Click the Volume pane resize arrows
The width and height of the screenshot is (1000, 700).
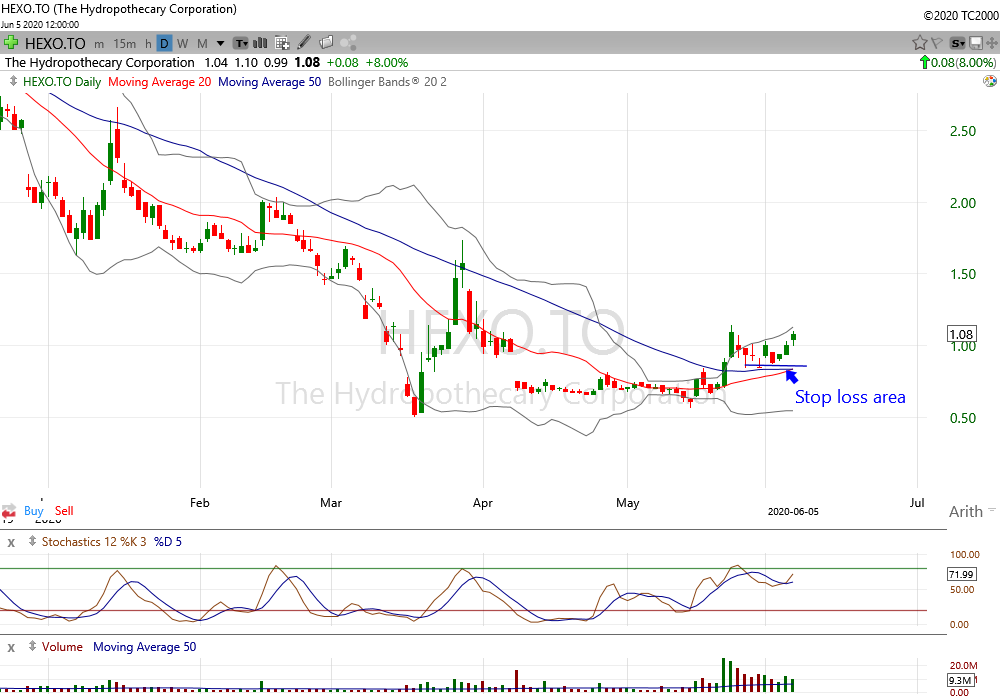[32, 646]
